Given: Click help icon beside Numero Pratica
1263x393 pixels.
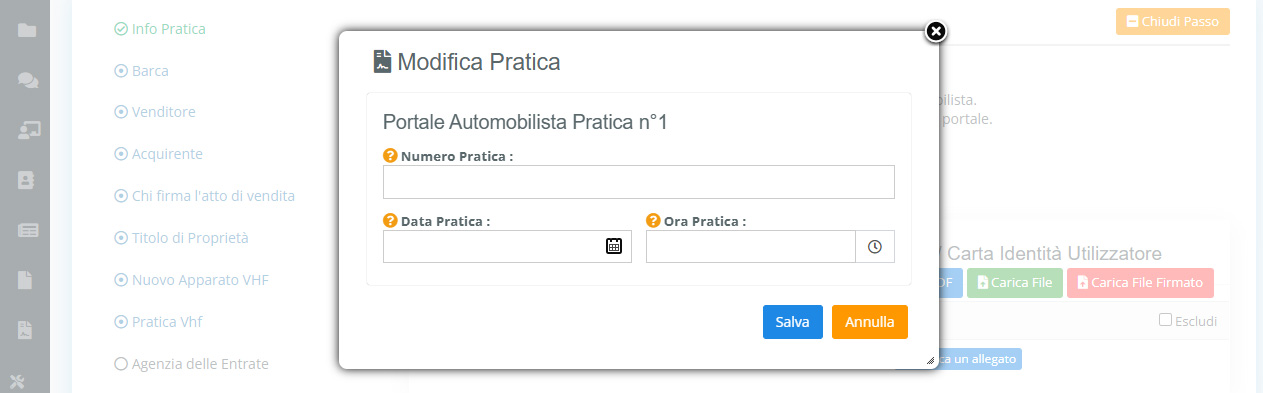Looking at the screenshot, I should 390,156.
